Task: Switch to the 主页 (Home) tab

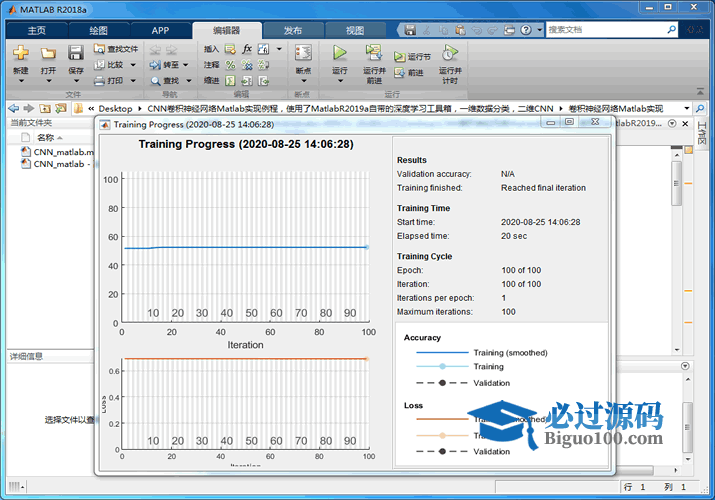Action: pyautogui.click(x=36, y=31)
